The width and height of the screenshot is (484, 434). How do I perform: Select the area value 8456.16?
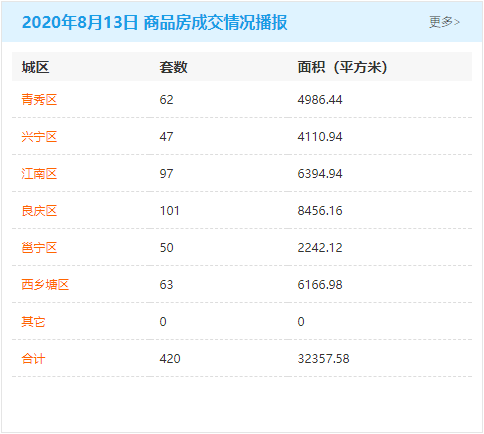click(320, 211)
